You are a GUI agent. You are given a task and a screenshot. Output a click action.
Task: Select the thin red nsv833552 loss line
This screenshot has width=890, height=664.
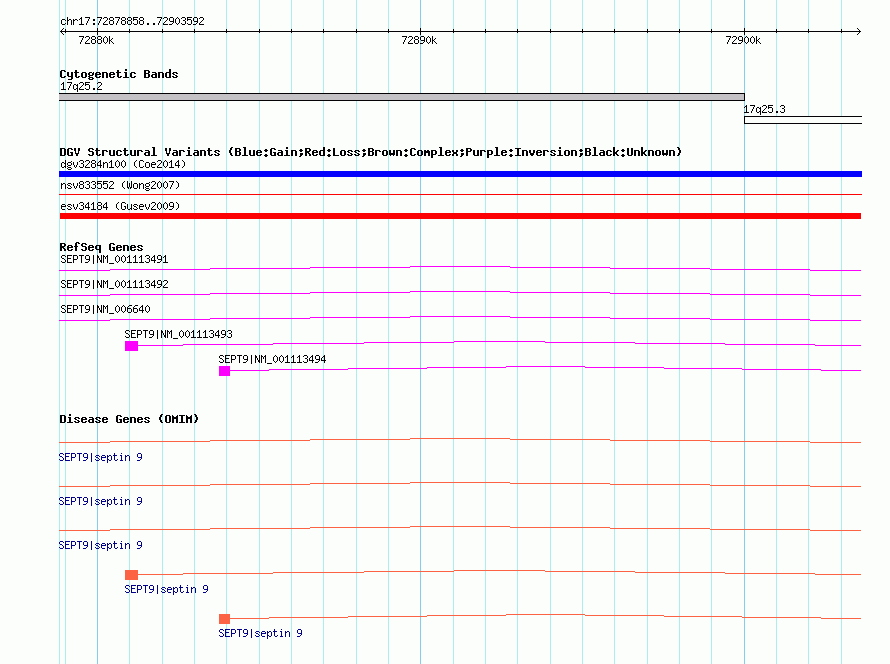click(460, 195)
